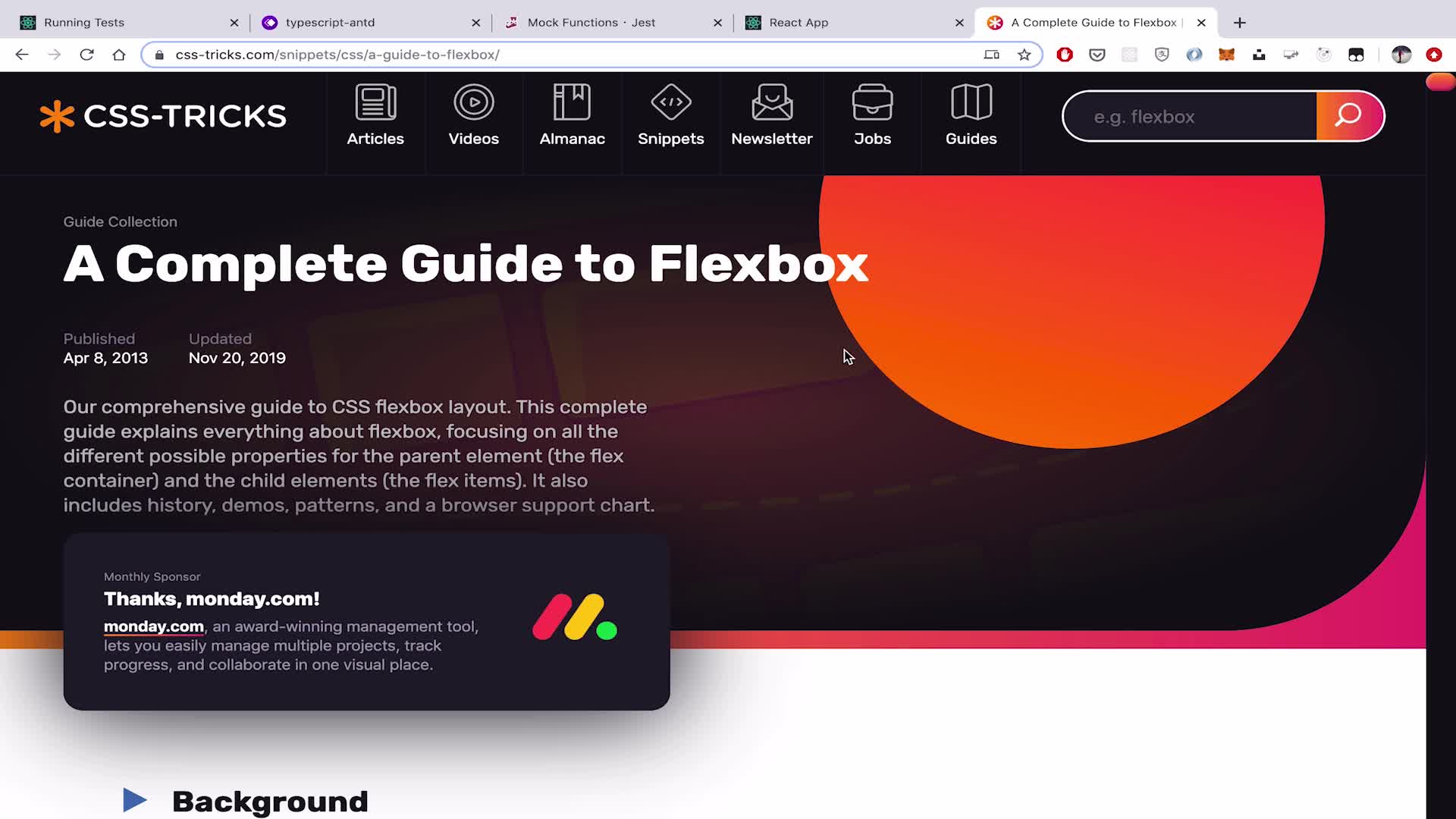Click the CSS-Tricks logo
This screenshot has height=819, width=1456.
[x=163, y=116]
